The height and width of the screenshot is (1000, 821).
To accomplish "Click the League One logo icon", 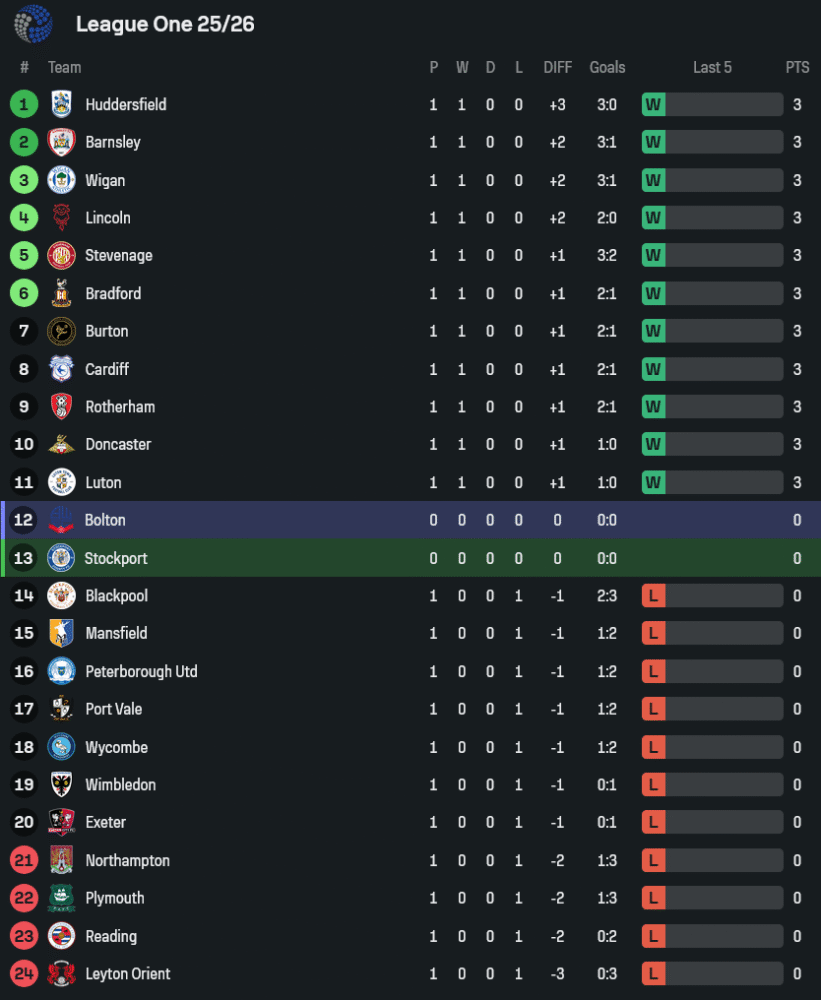I will click(33, 24).
